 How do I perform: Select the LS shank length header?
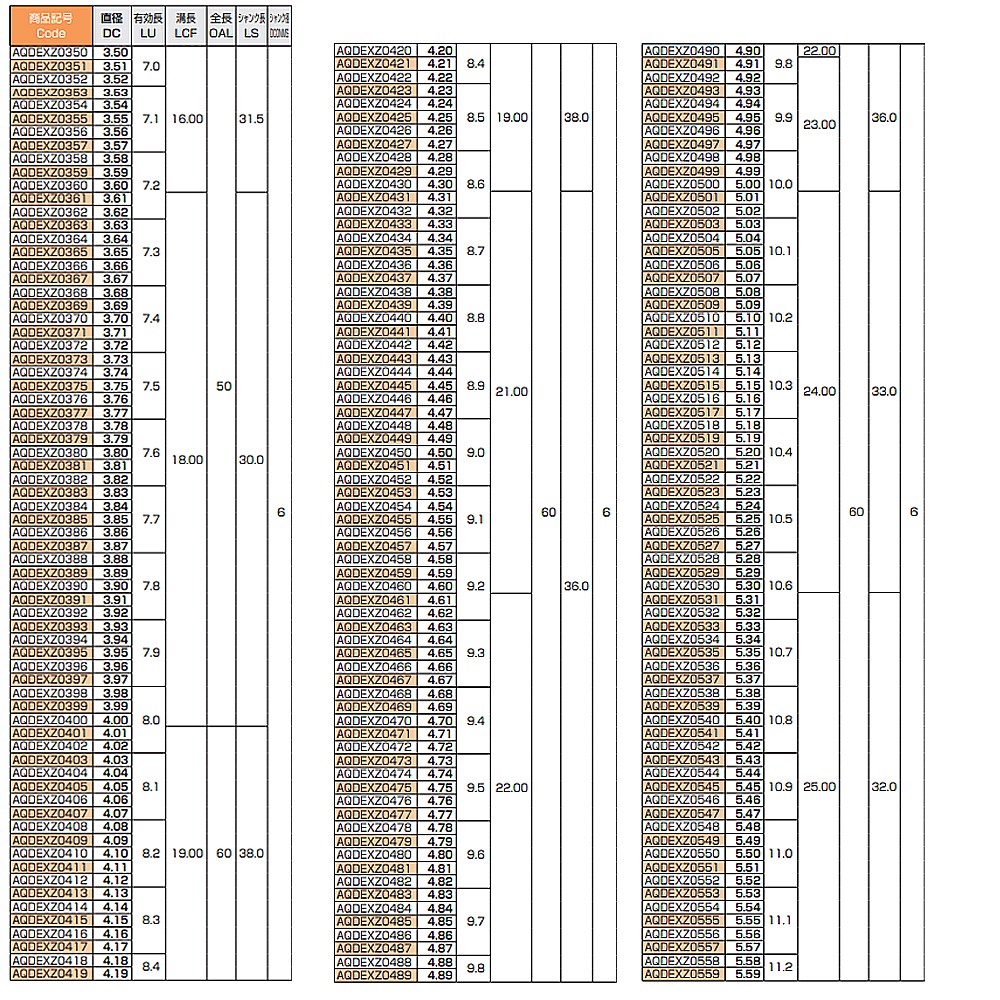click(x=252, y=25)
